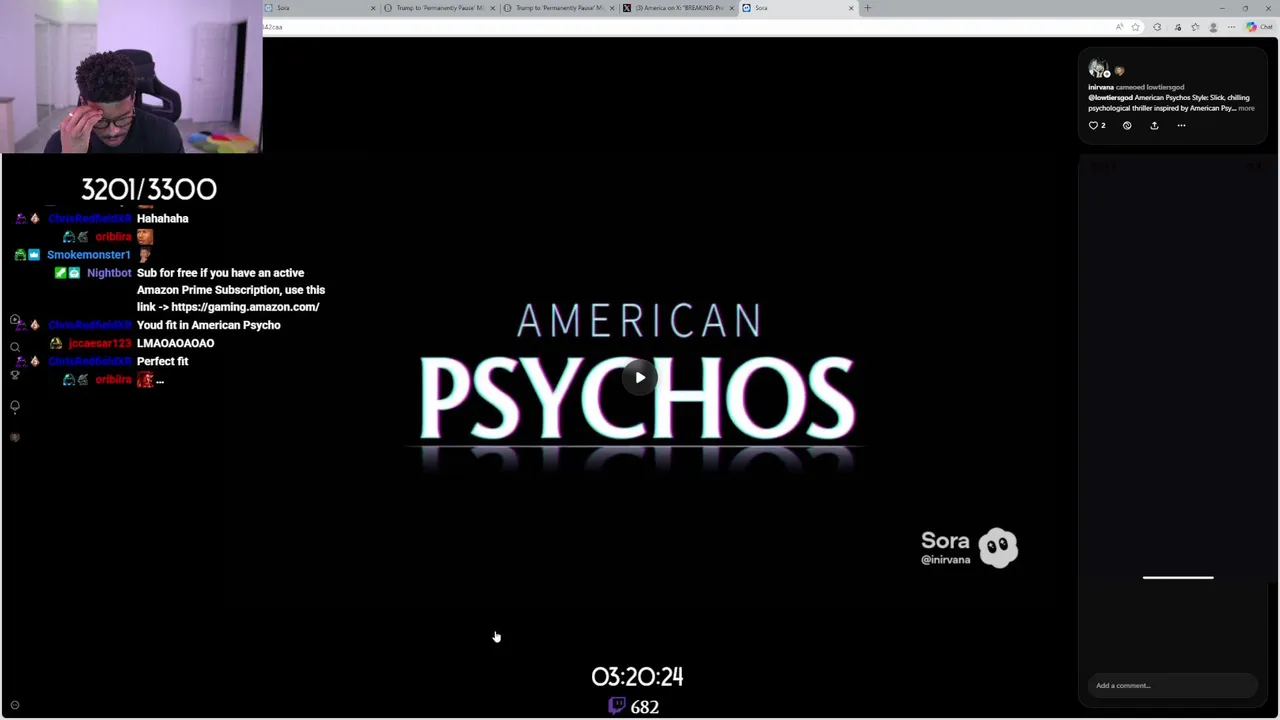This screenshot has width=1280, height=720.
Task: Click the 'inirvana' username in post header
Action: pos(1100,88)
